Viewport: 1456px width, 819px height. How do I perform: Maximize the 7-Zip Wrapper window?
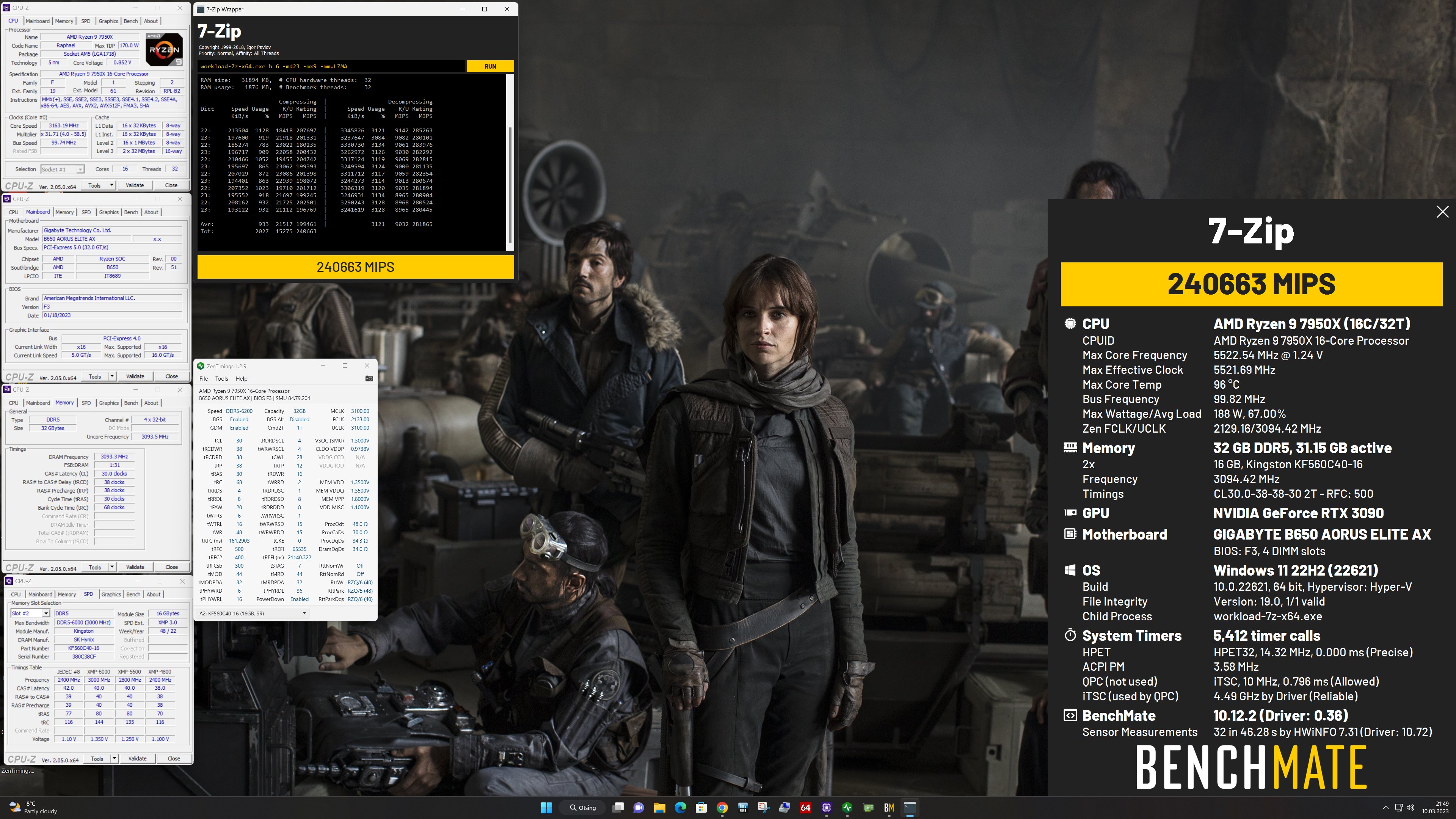point(485,9)
